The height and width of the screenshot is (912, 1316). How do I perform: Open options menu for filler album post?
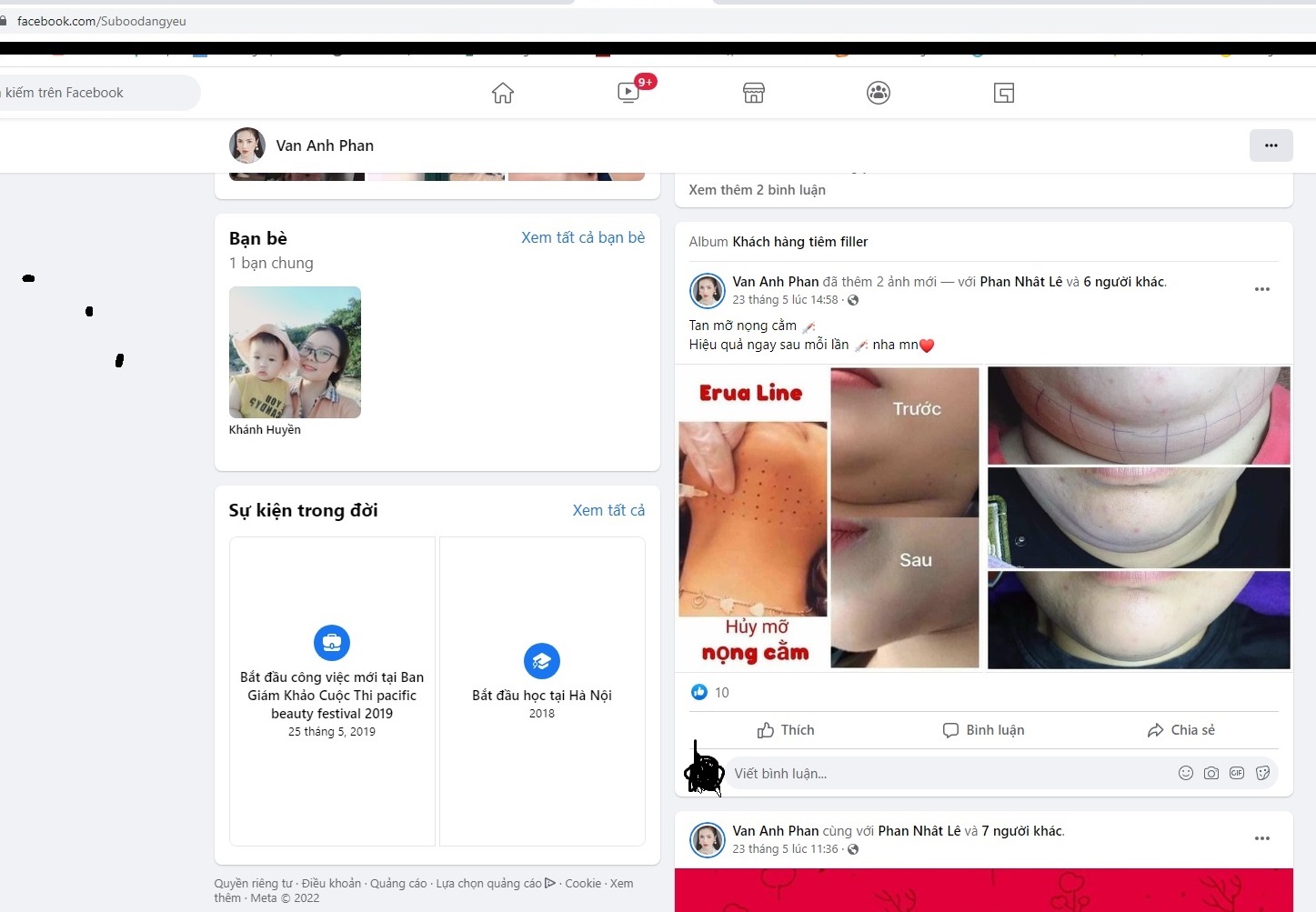click(1261, 289)
